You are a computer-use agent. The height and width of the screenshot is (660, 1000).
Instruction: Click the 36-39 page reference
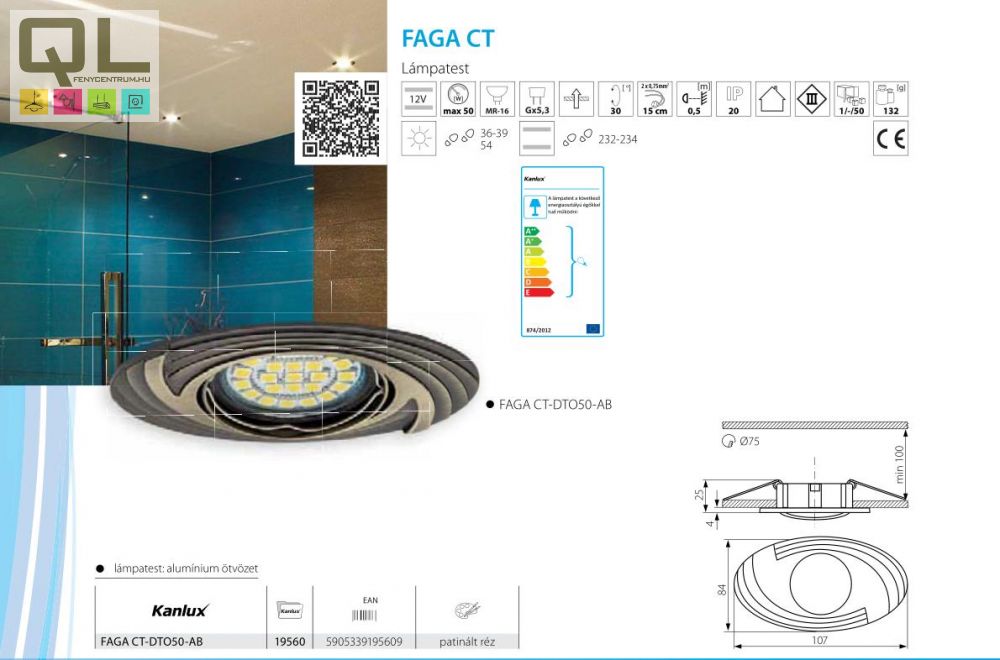[494, 133]
